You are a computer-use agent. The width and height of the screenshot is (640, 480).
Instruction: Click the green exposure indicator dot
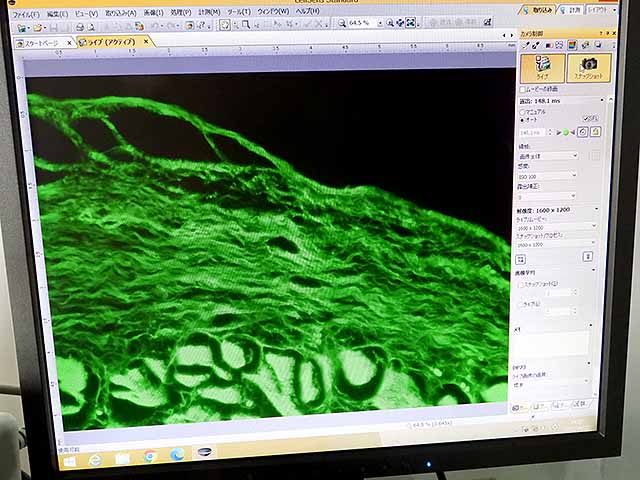565,132
